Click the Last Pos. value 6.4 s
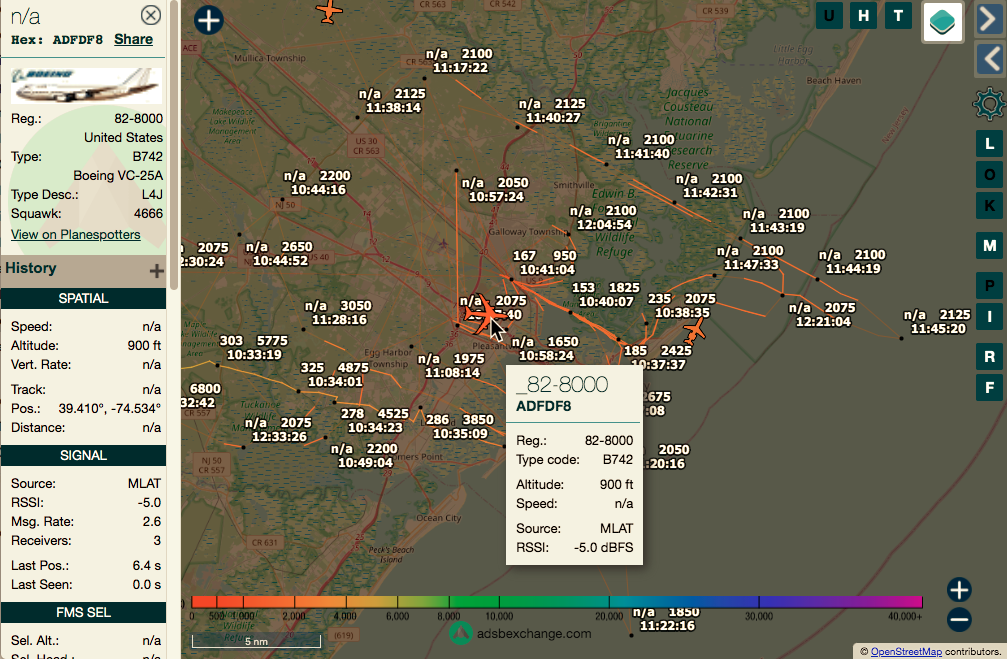This screenshot has width=1007, height=659. [147, 566]
